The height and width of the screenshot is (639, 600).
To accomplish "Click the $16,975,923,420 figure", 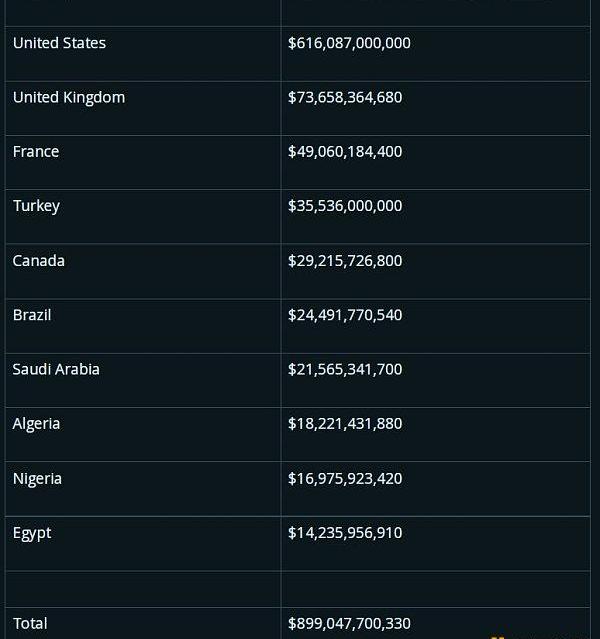I will point(345,478).
